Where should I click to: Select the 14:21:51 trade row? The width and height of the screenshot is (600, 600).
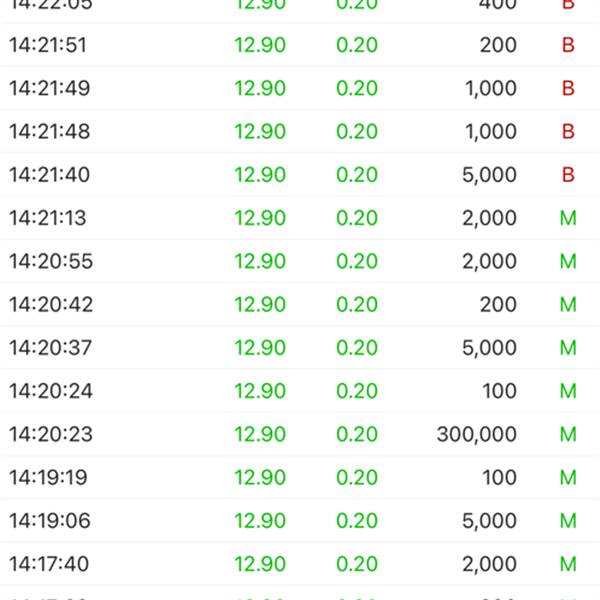(x=300, y=45)
